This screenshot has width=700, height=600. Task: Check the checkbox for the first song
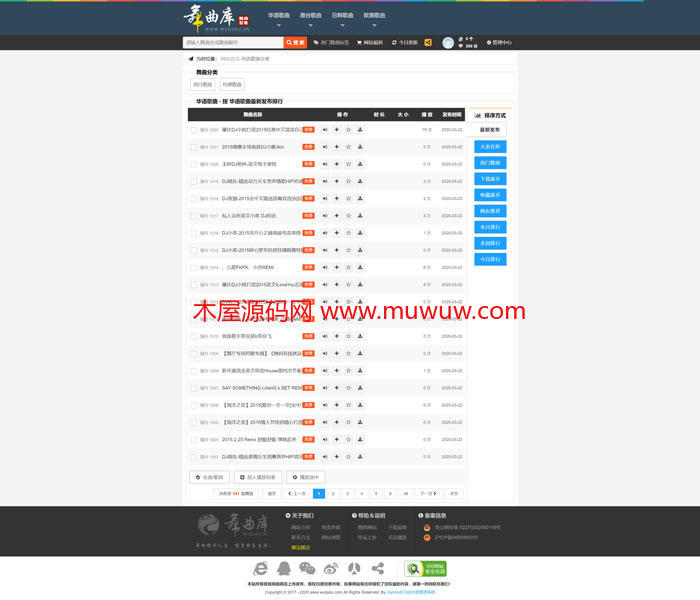tap(194, 130)
